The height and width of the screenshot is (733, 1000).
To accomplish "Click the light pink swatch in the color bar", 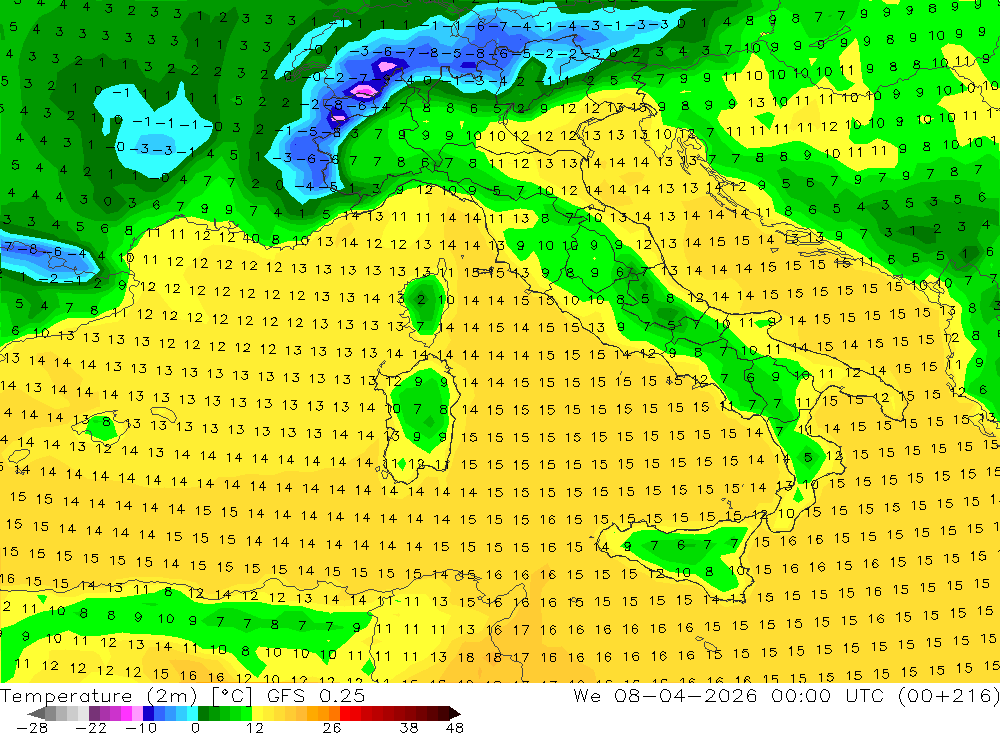I will pyautogui.click(x=137, y=713).
